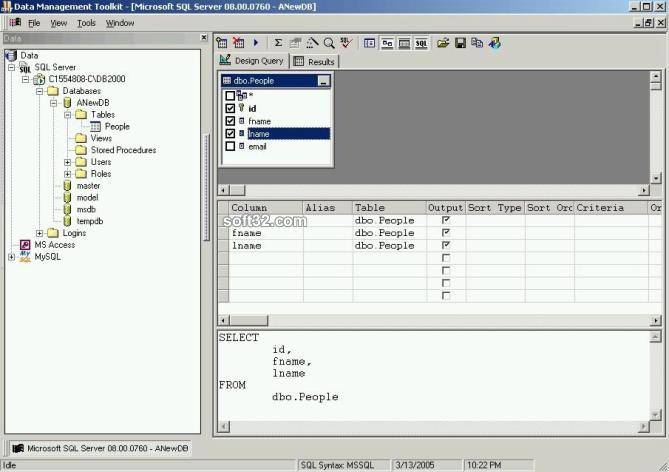This screenshot has height=472, width=669.
Task: Click the Criteria column header
Action: coord(611,208)
